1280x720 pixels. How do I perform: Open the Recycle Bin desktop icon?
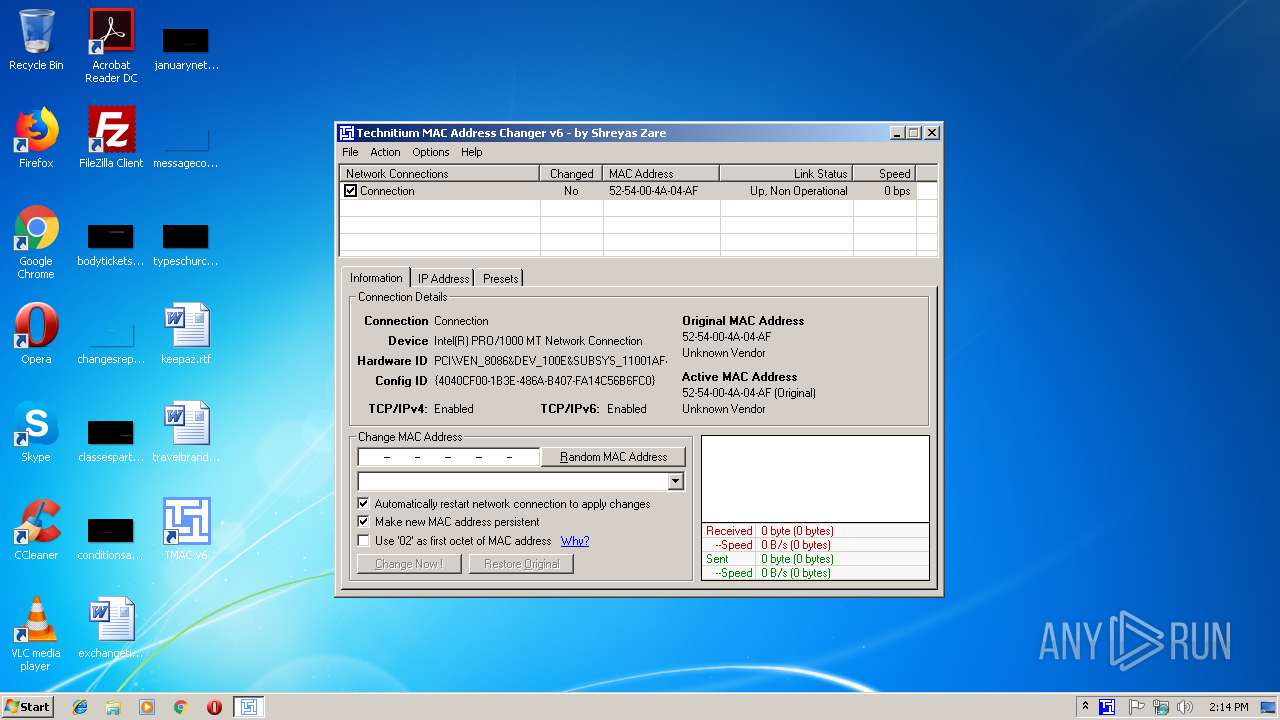click(x=36, y=40)
